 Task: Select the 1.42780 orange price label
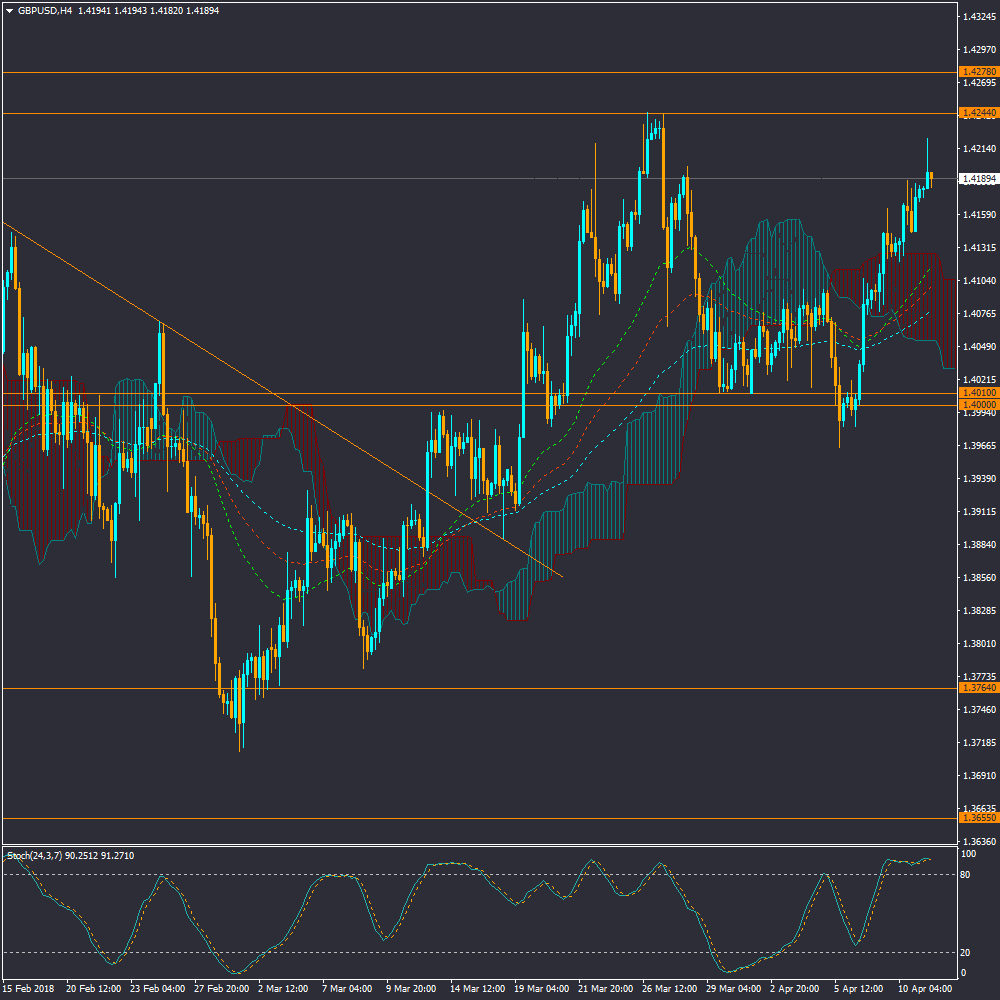(977, 72)
